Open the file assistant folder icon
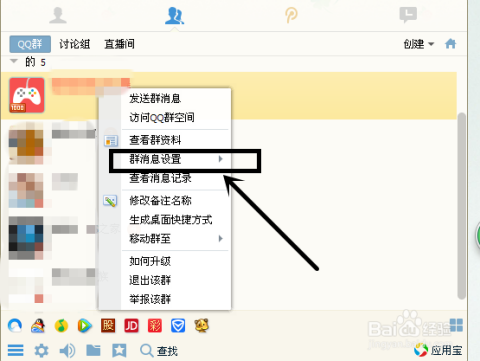Viewport: 480px width, 361px height. click(93, 350)
